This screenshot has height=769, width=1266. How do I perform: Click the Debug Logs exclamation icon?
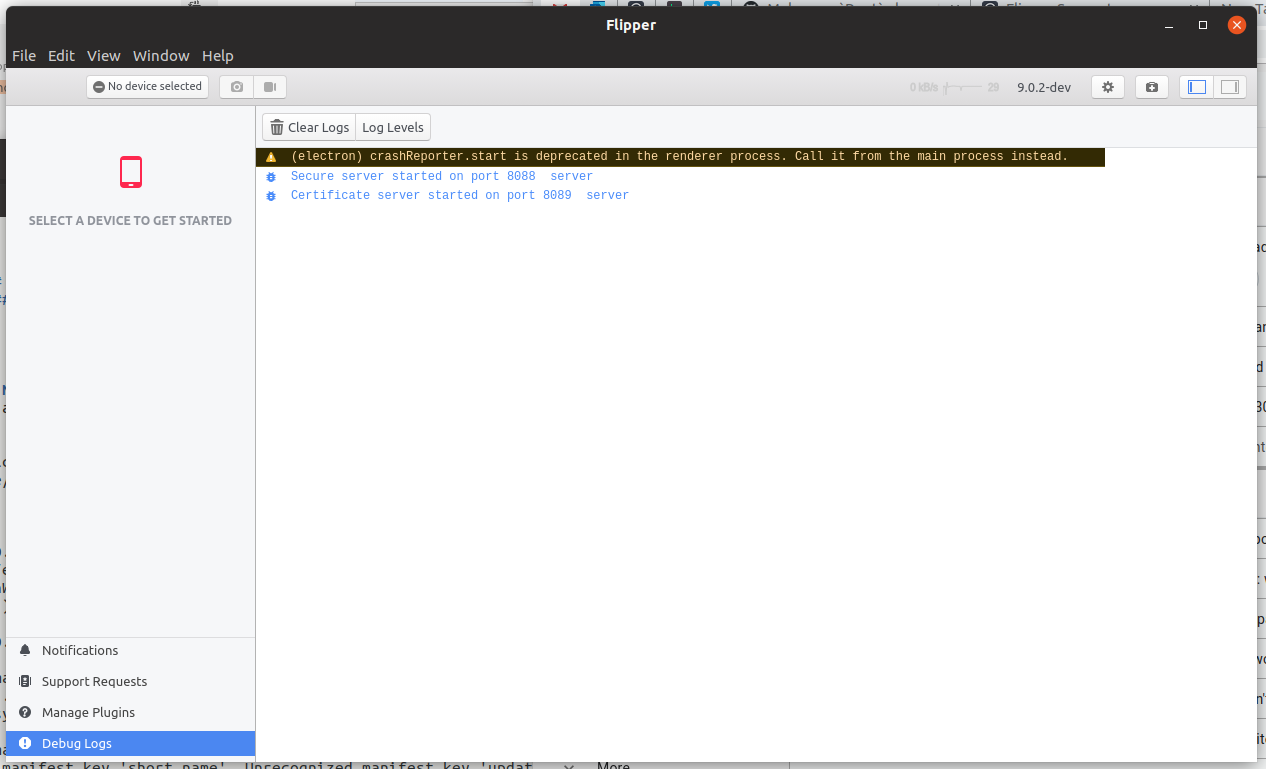pos(25,743)
